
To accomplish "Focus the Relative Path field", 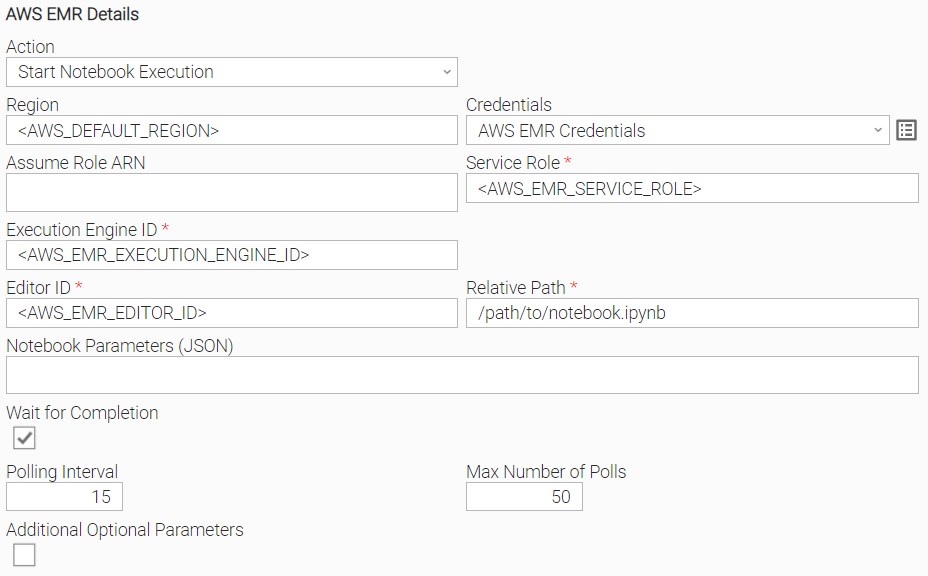I will (692, 313).
